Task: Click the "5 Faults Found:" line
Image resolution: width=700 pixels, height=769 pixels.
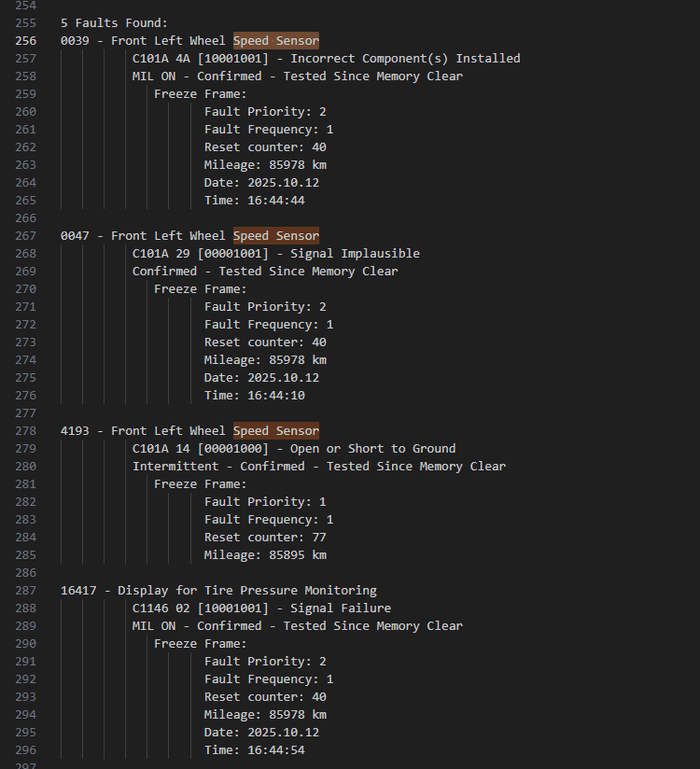Action: [114, 23]
